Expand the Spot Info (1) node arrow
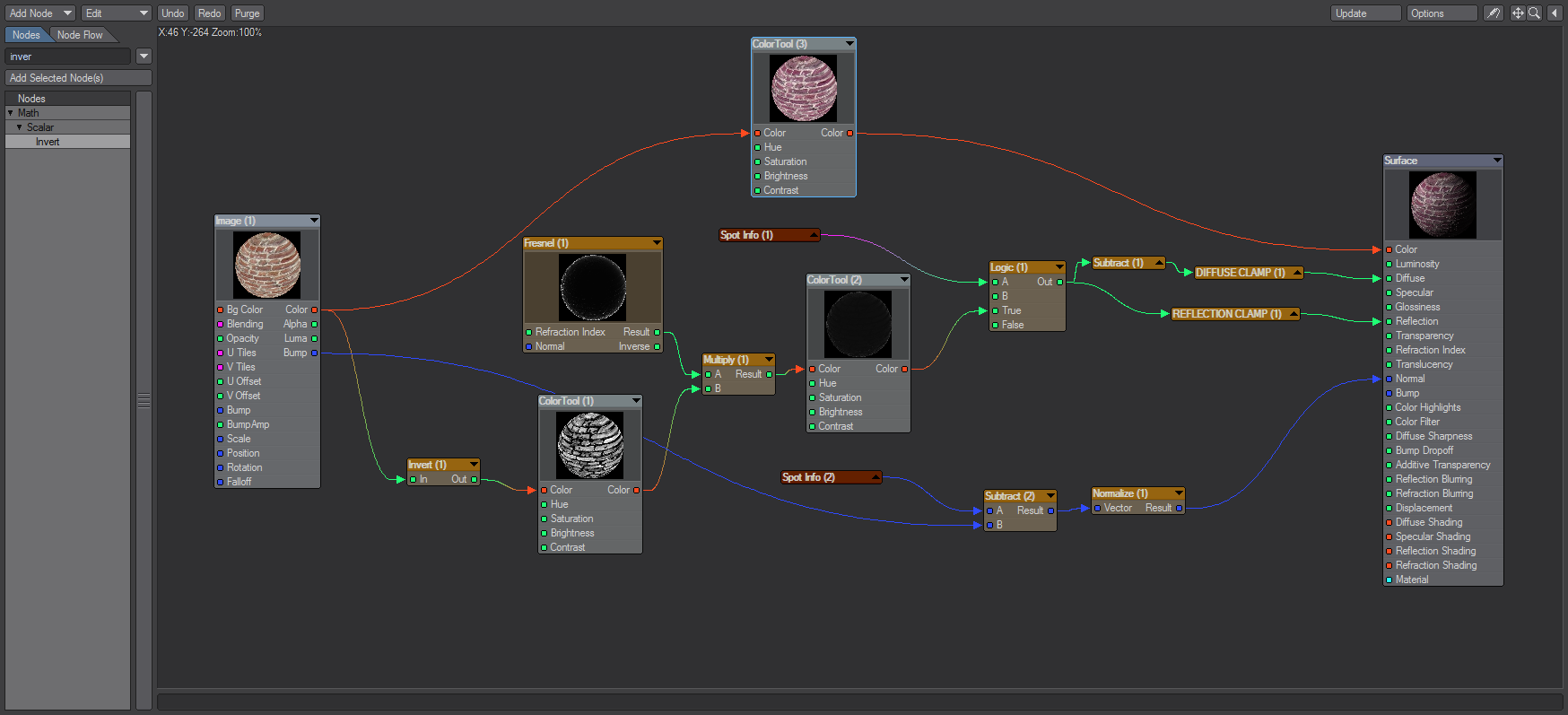 (x=814, y=235)
